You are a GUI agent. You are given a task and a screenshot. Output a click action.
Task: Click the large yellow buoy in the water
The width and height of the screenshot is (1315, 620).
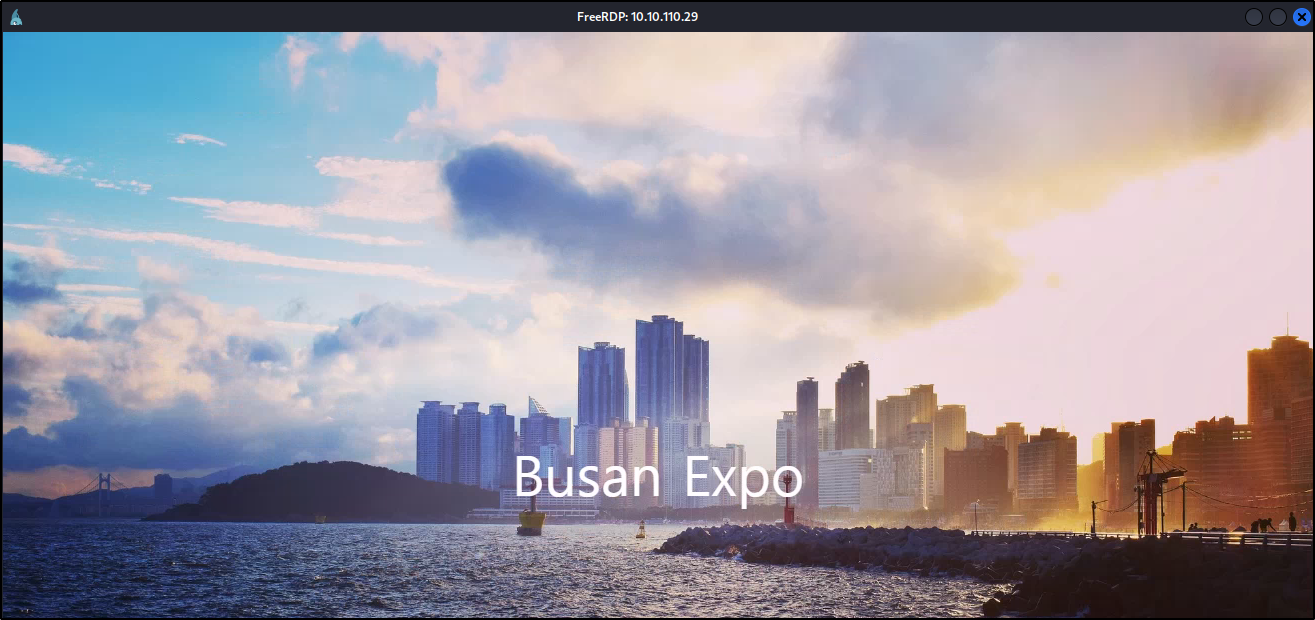531,521
